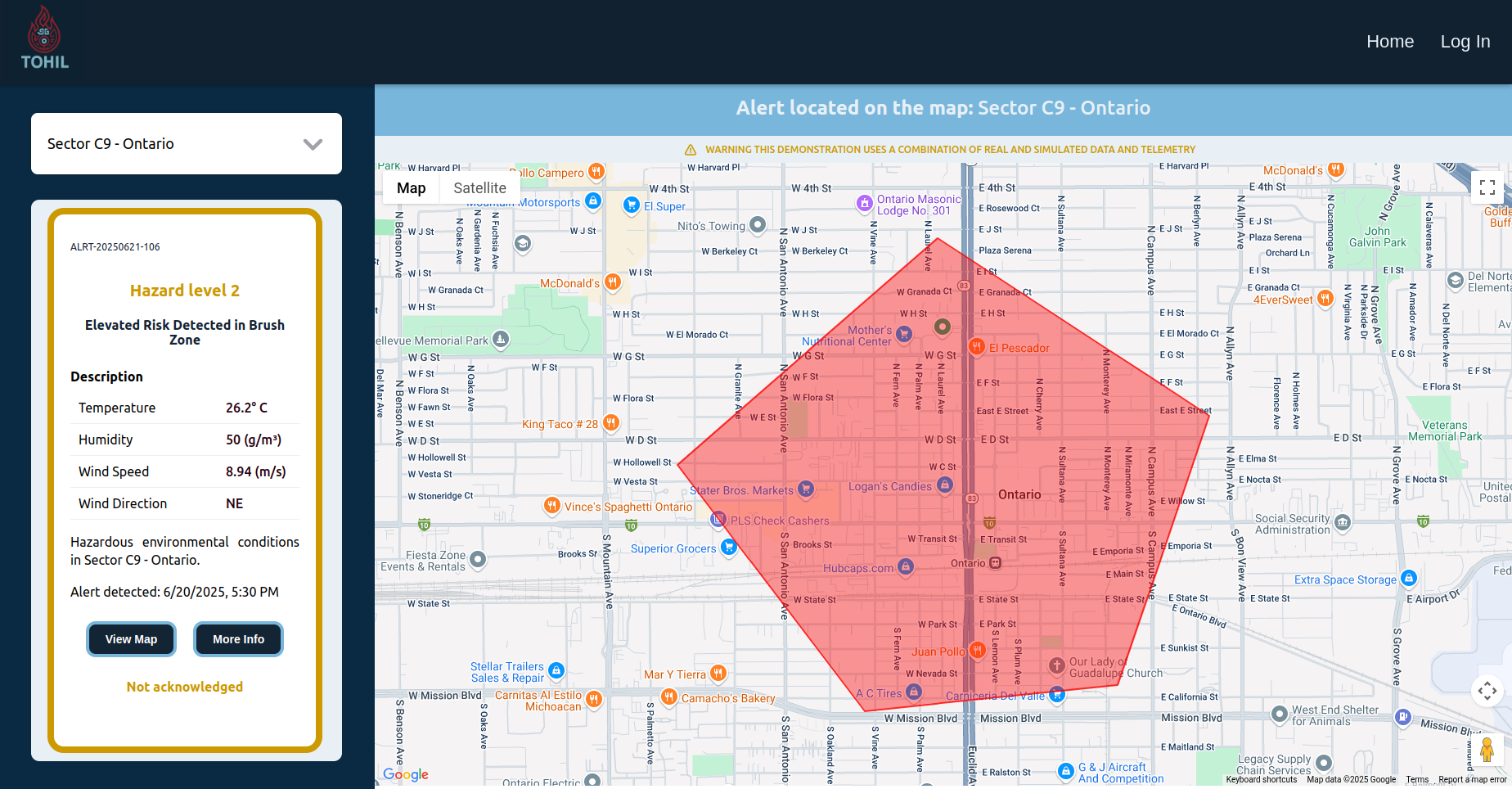Click the Mother's Nutritional Center marker
This screenshot has height=789, width=1512.
(904, 334)
